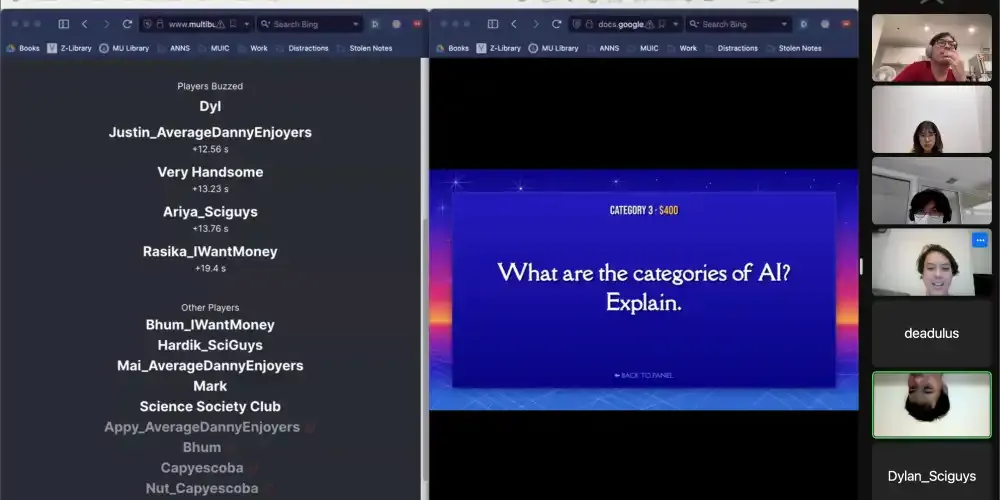Expand Search Bing dropdown in right window

tap(783, 24)
